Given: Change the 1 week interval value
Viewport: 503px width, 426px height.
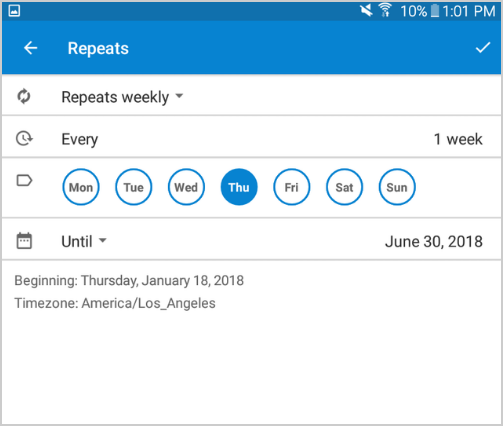Looking at the screenshot, I should [x=458, y=139].
